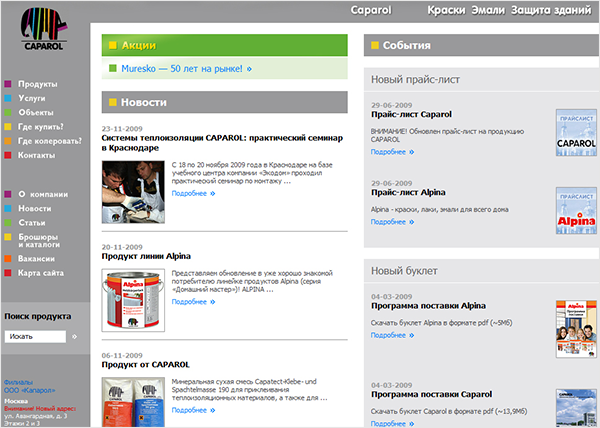Go to Продукты in the sidebar
The height and width of the screenshot is (428, 600).
coord(38,84)
